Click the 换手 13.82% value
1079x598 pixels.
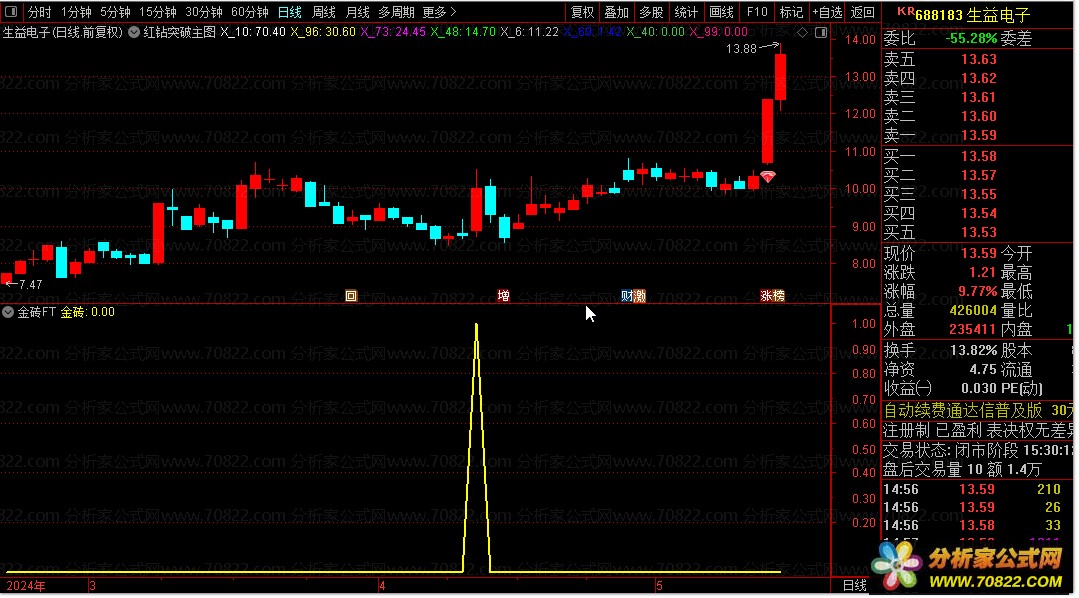click(x=974, y=350)
